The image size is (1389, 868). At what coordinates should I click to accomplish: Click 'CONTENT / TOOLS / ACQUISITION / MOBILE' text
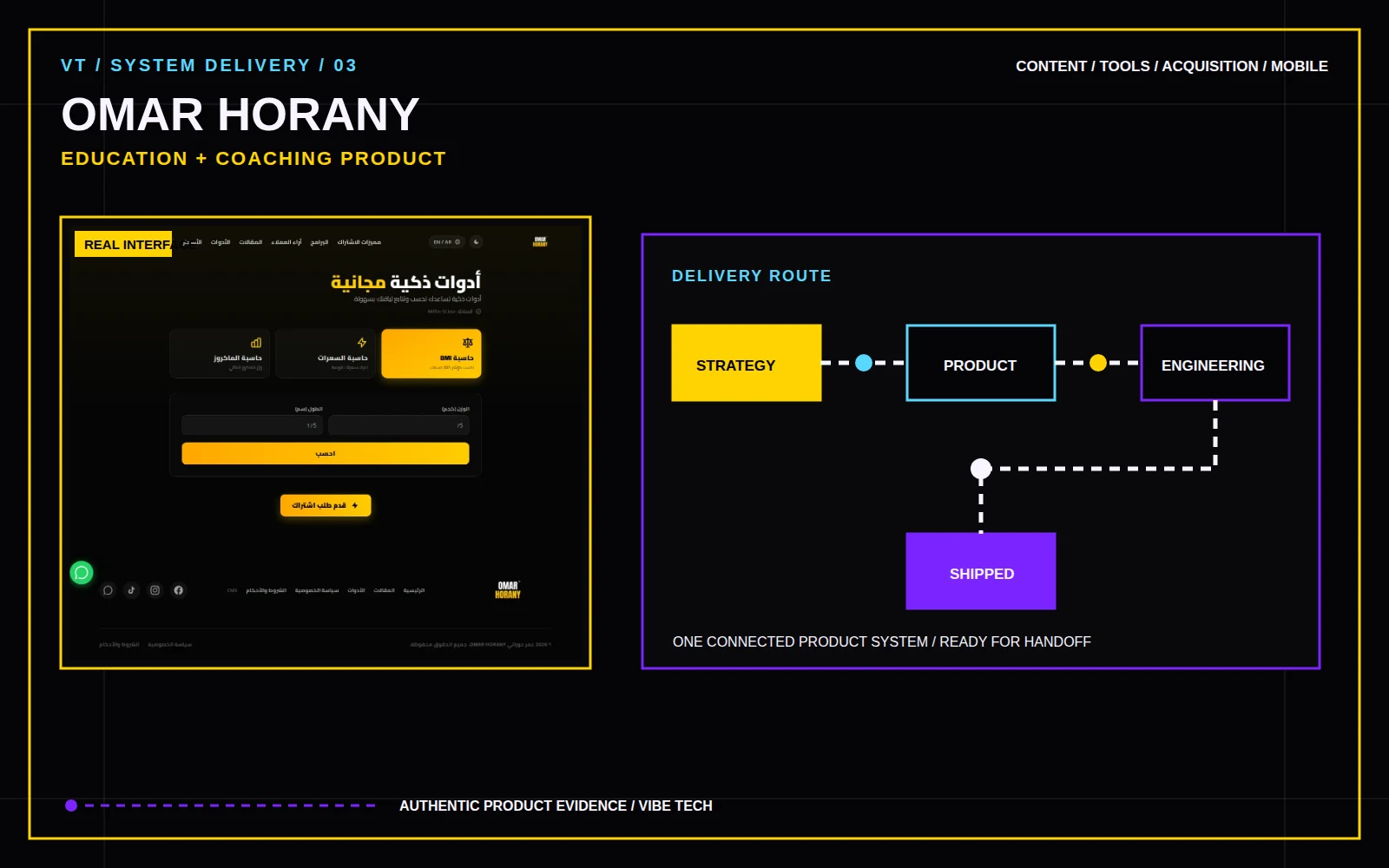point(1172,66)
